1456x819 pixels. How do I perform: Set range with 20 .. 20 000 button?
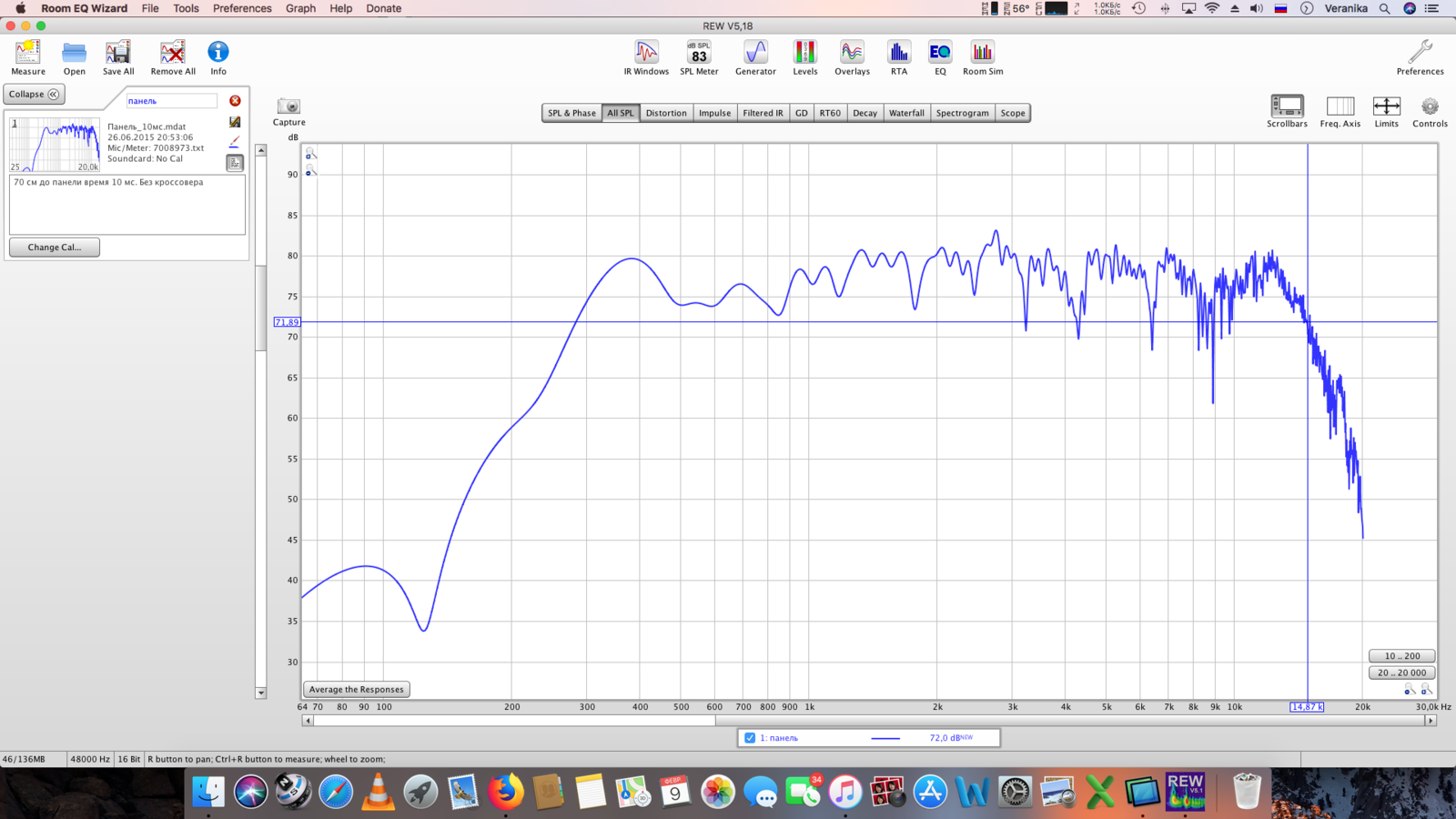(1401, 672)
